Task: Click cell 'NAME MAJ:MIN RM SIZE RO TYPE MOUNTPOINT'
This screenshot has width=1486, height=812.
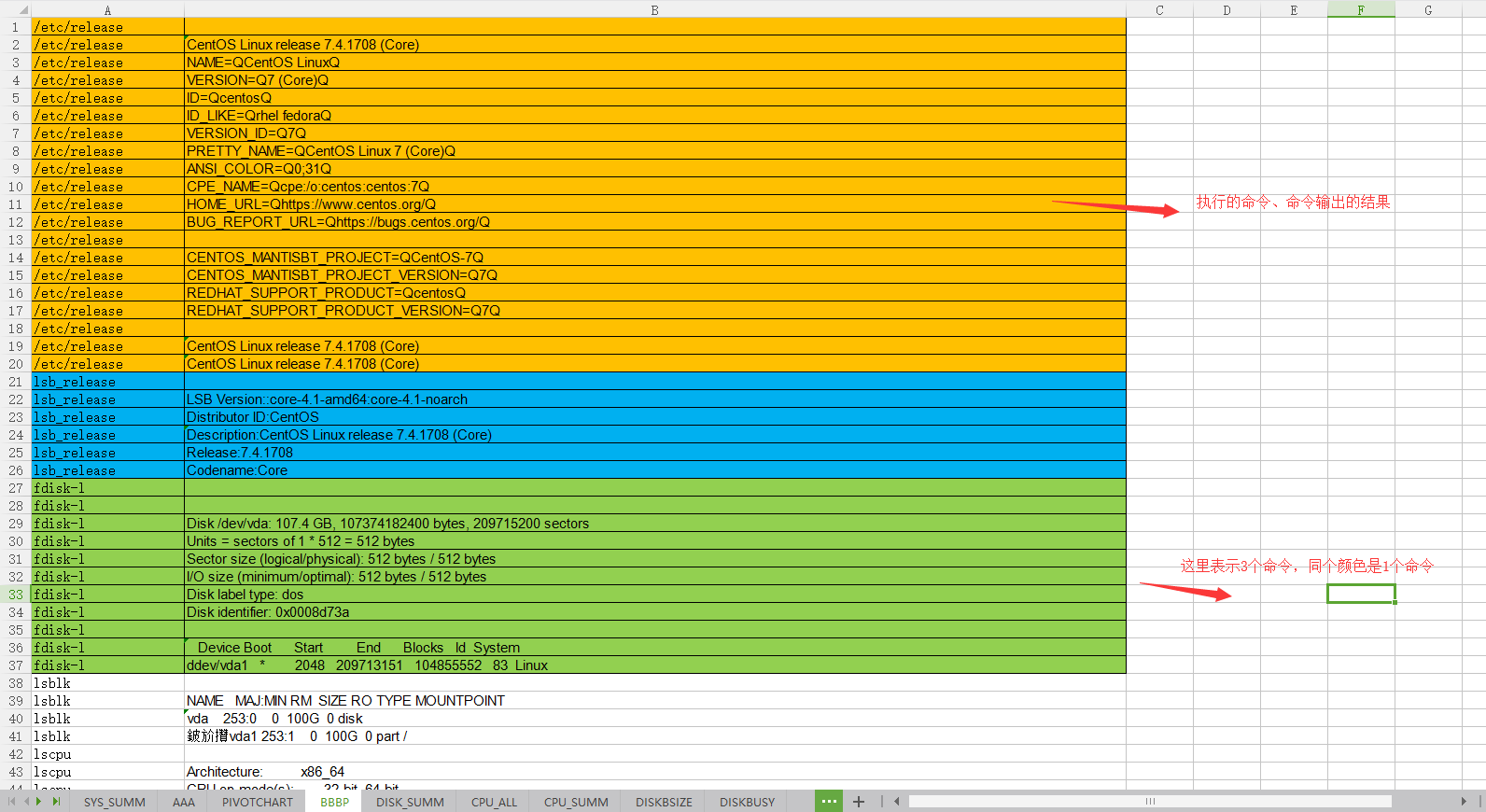Action: pyautogui.click(x=654, y=701)
